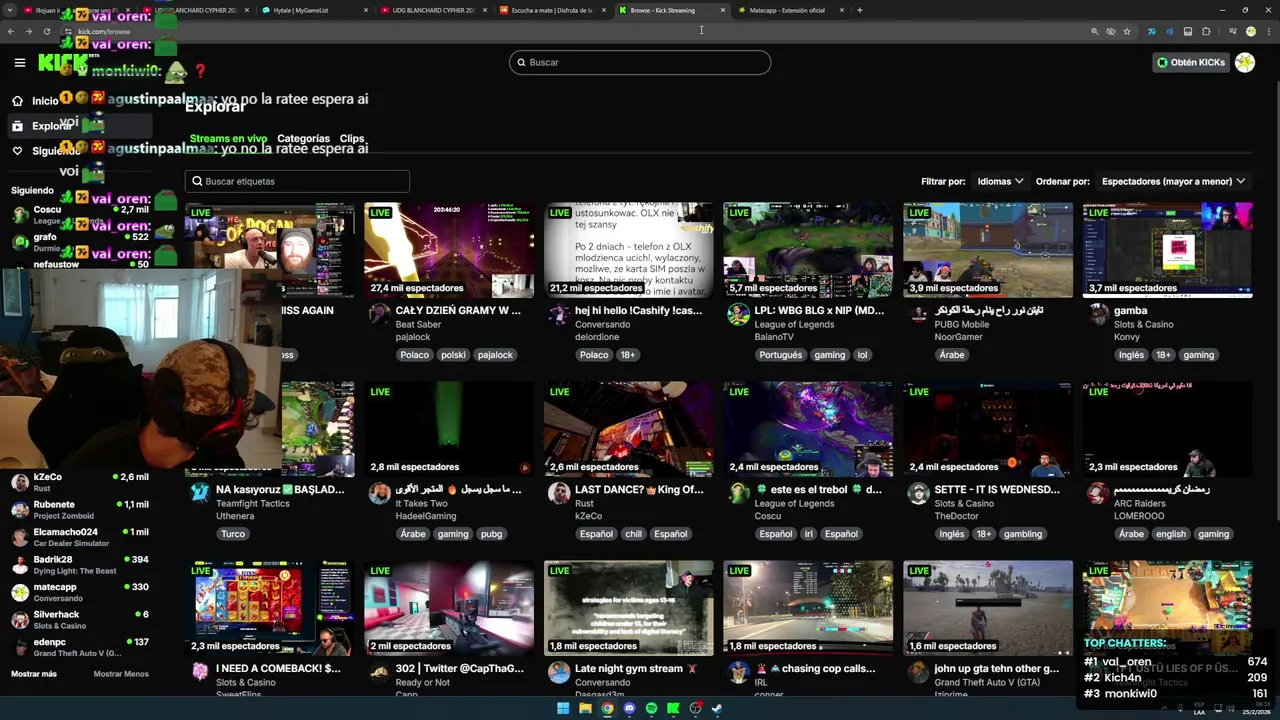Image resolution: width=1280 pixels, height=720 pixels.
Task: Open Silverhack avatar in following list
Action: (20, 620)
